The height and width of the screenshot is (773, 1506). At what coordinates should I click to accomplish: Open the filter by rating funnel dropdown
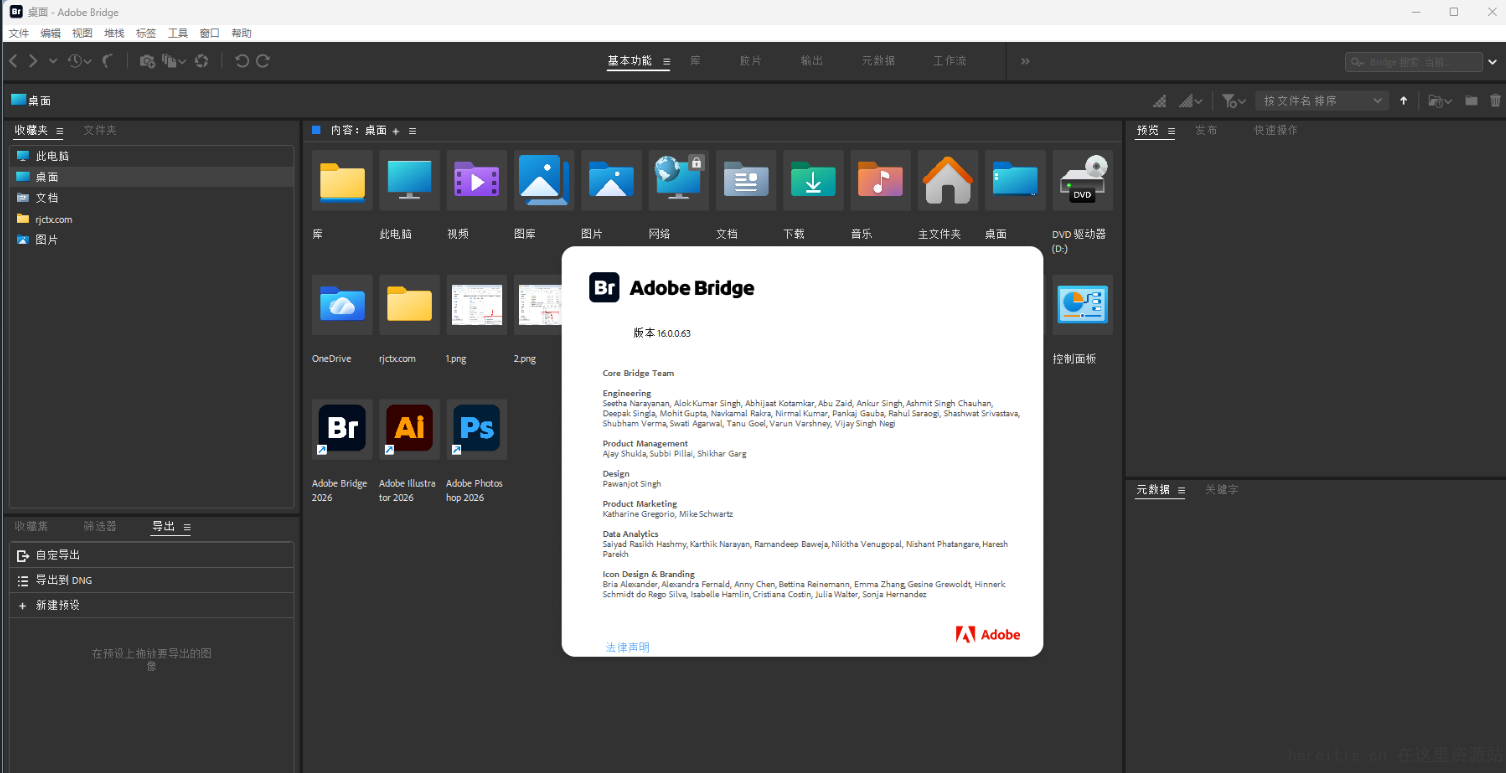[1234, 101]
